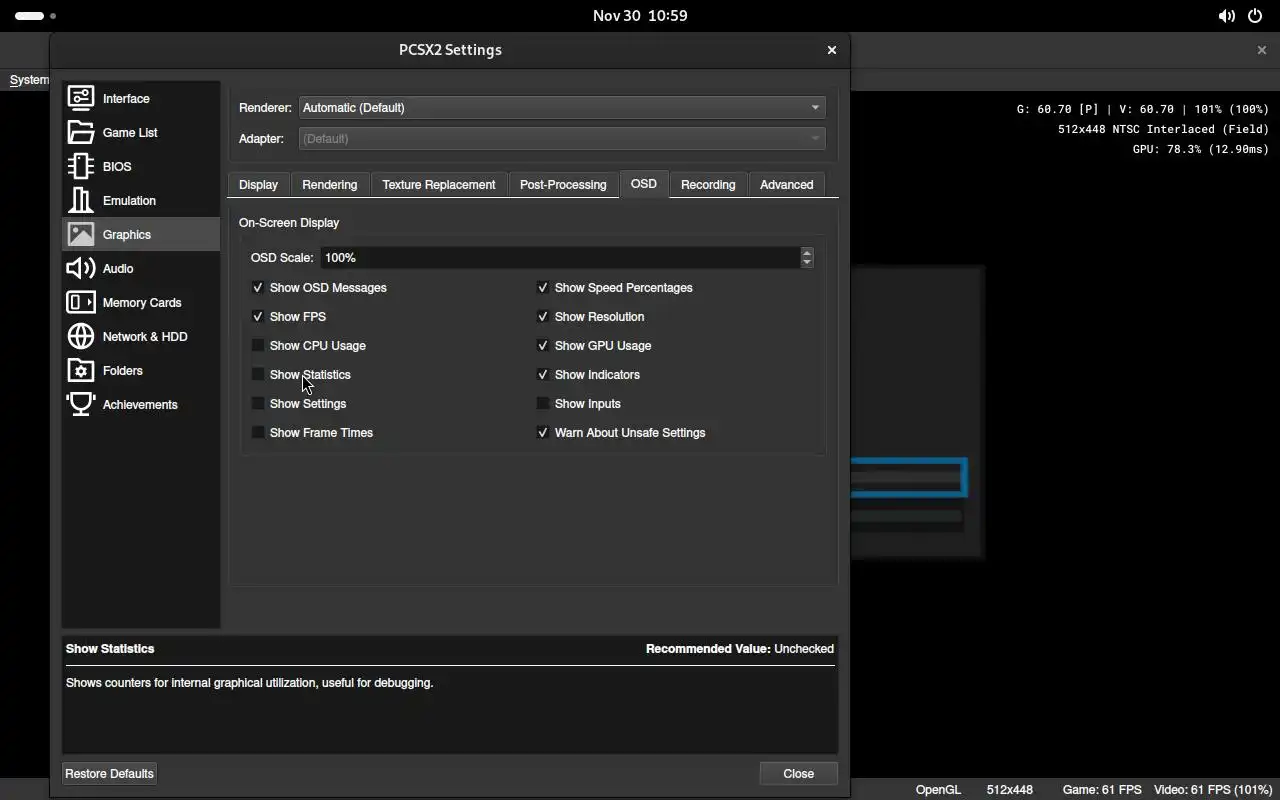Select the Folders gear icon
1280x800 pixels.
(81, 370)
